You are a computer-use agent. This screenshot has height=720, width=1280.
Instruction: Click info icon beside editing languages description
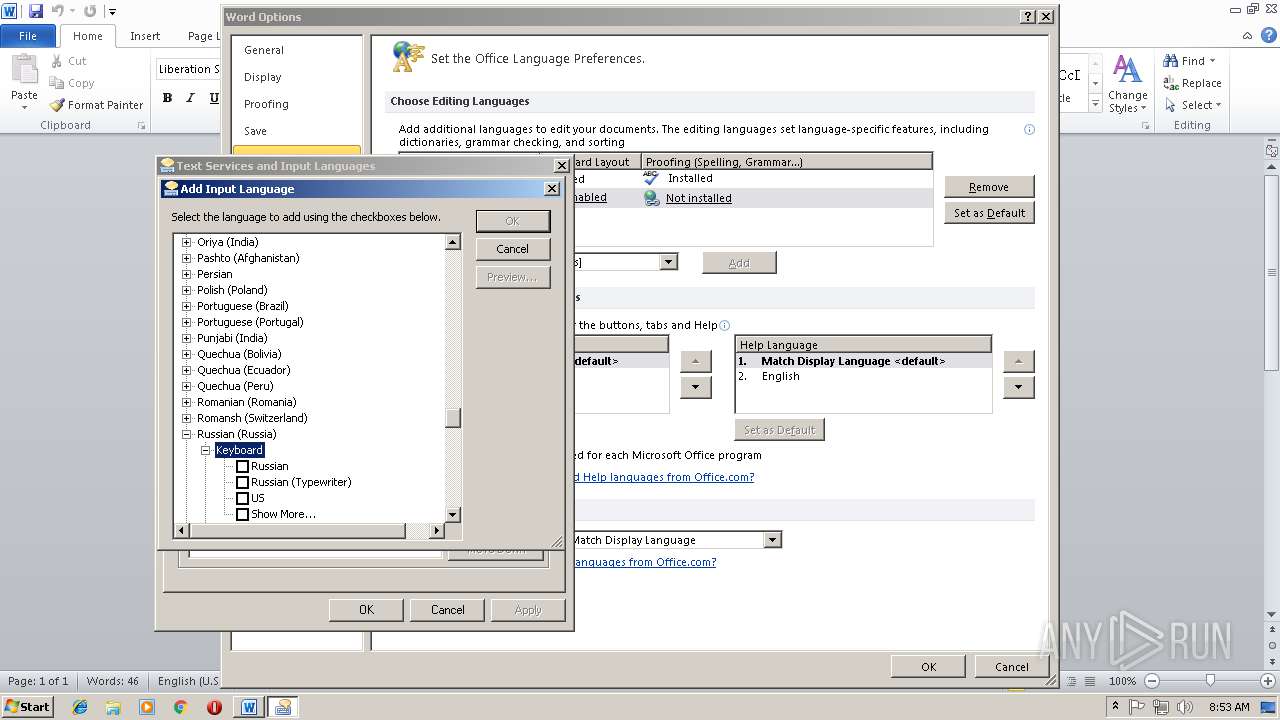[x=1029, y=129]
